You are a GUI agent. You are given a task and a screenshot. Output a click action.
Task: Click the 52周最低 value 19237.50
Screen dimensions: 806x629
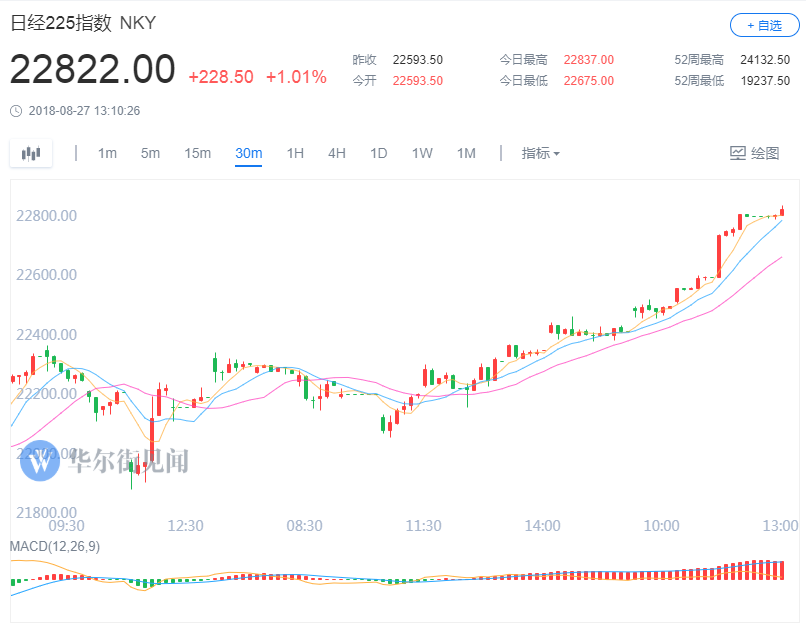[x=765, y=81]
